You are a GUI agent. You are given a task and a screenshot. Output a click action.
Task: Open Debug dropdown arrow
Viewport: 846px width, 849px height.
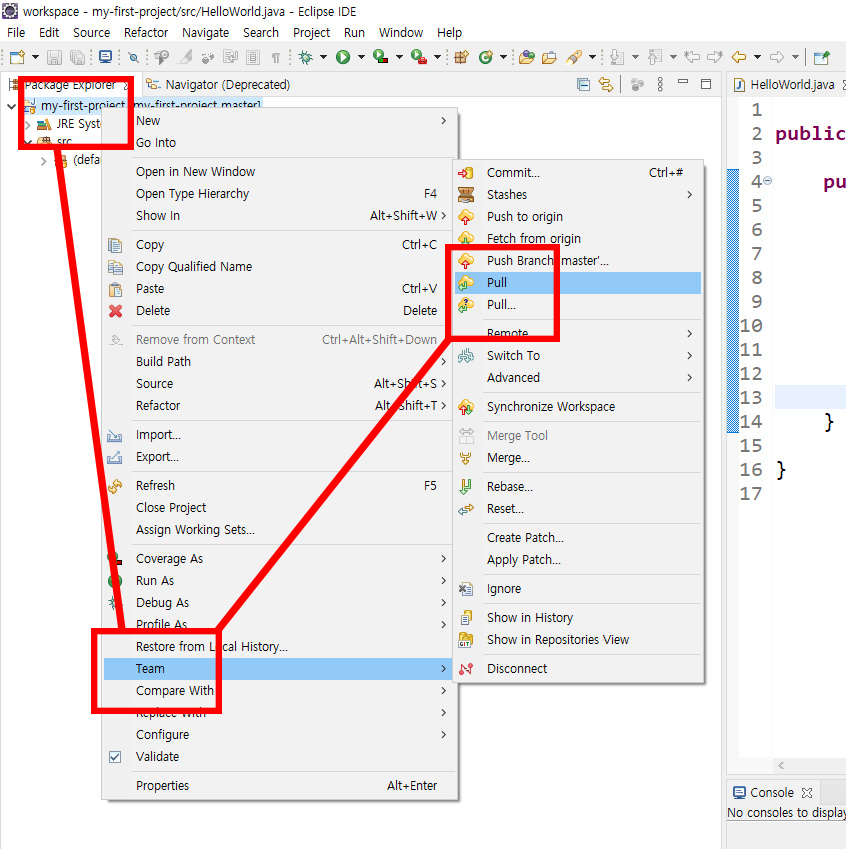(x=323, y=57)
